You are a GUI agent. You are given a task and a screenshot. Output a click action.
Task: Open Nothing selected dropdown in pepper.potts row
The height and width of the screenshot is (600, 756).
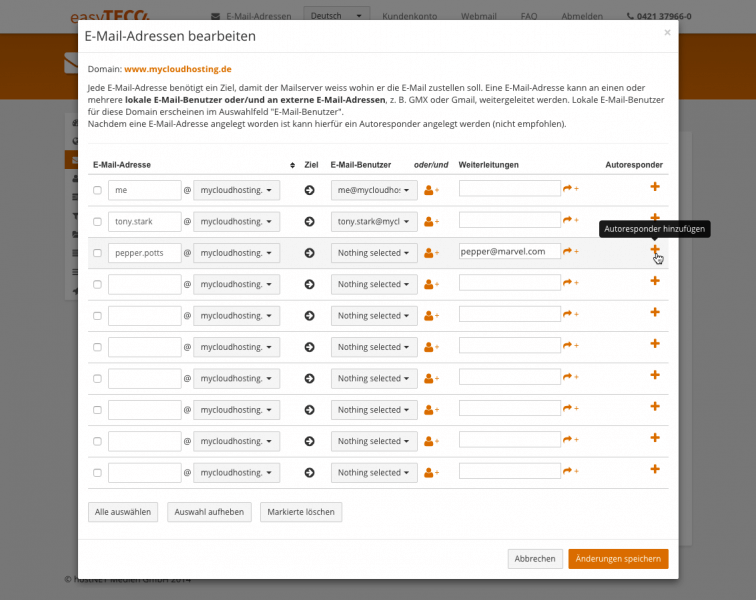(374, 253)
